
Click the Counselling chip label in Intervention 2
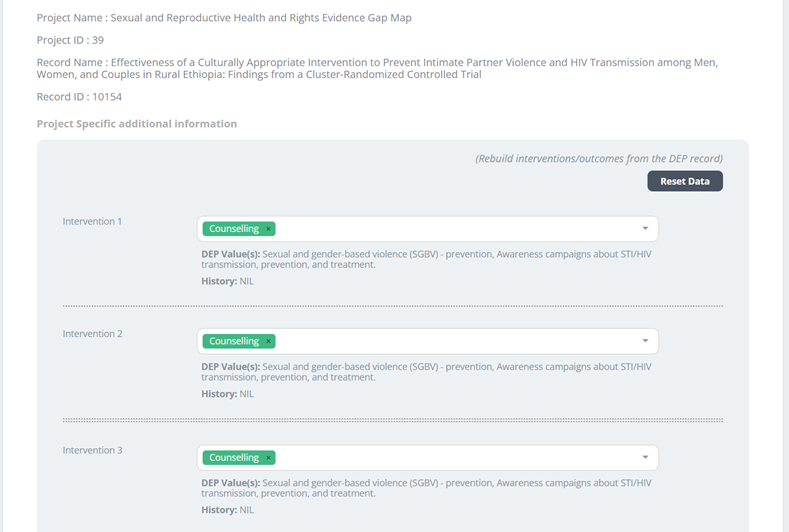(233, 341)
